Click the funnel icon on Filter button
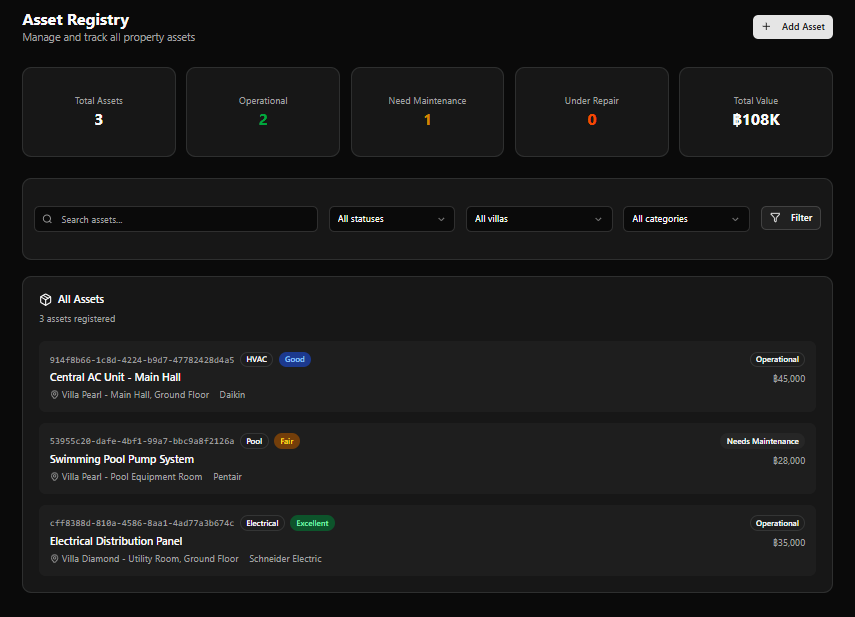This screenshot has height=617, width=855. [775, 218]
